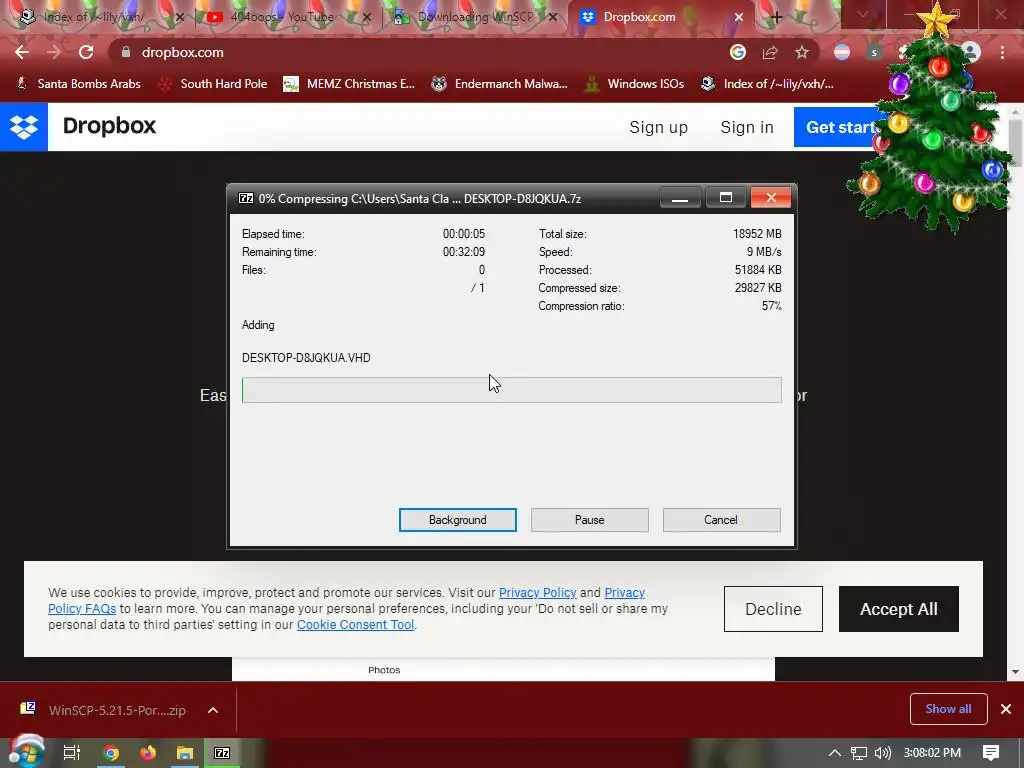
Task: Open the Cookie Consent Tool link
Action: [x=355, y=624]
